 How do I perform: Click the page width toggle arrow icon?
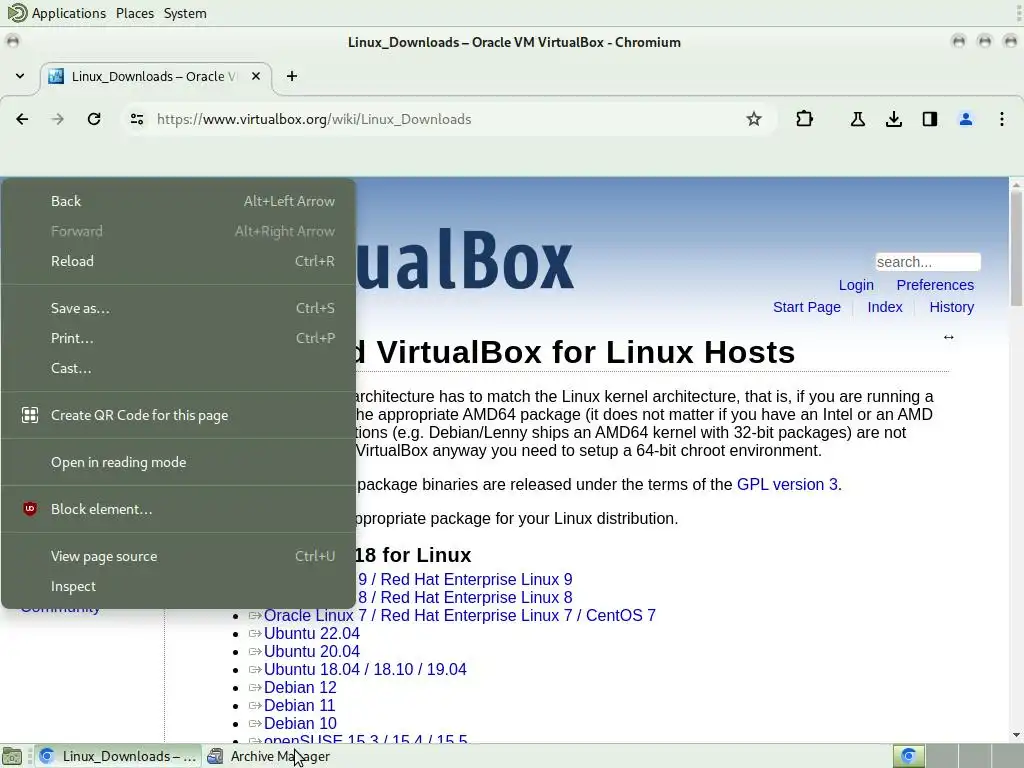click(948, 337)
